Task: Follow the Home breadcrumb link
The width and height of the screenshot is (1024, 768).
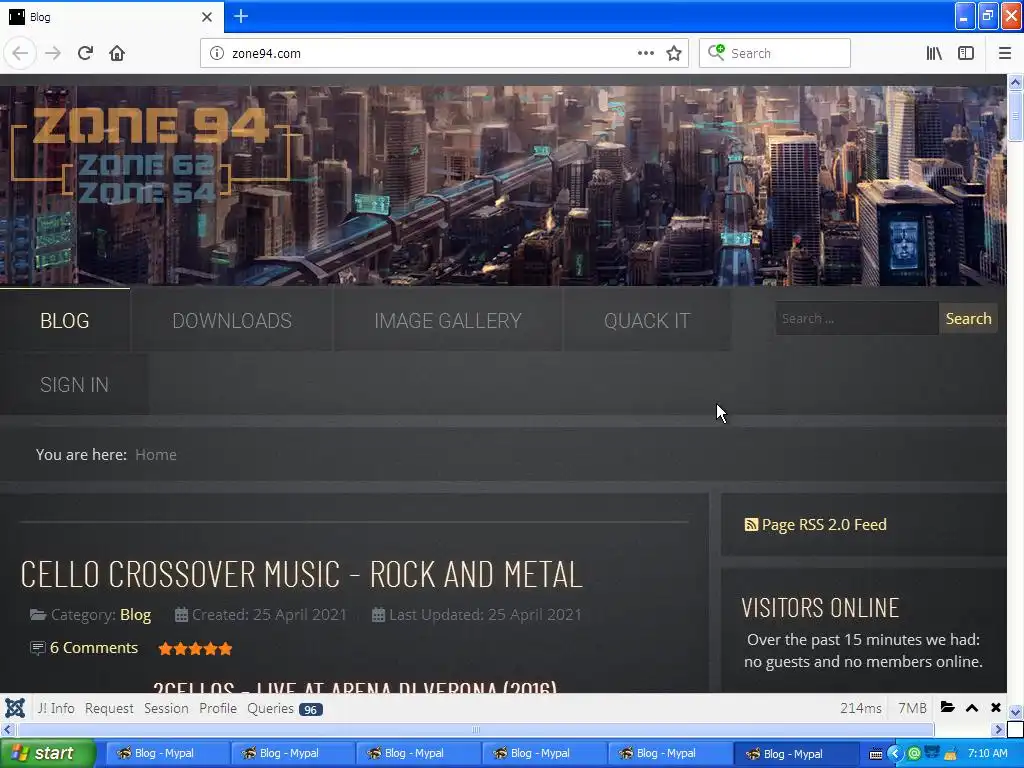Action: (155, 455)
